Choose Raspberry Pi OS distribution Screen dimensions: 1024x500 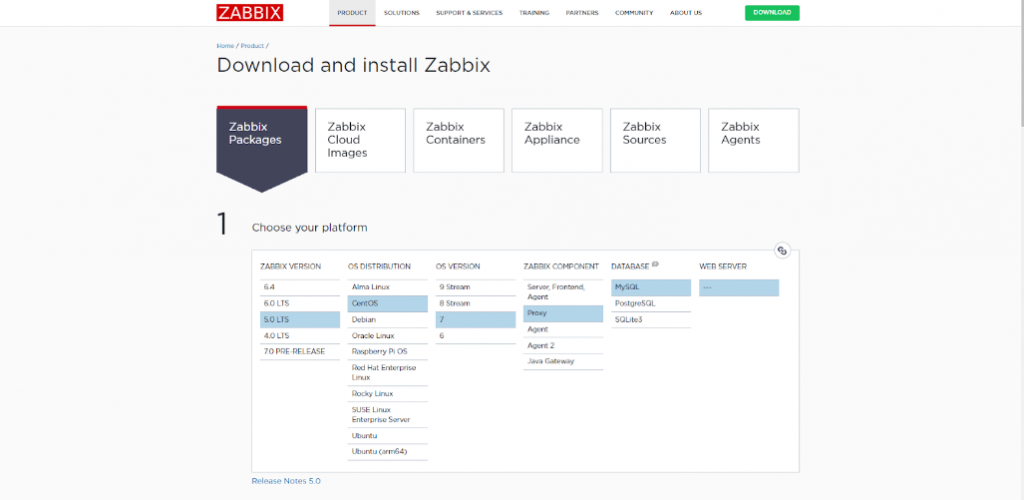[x=387, y=352]
